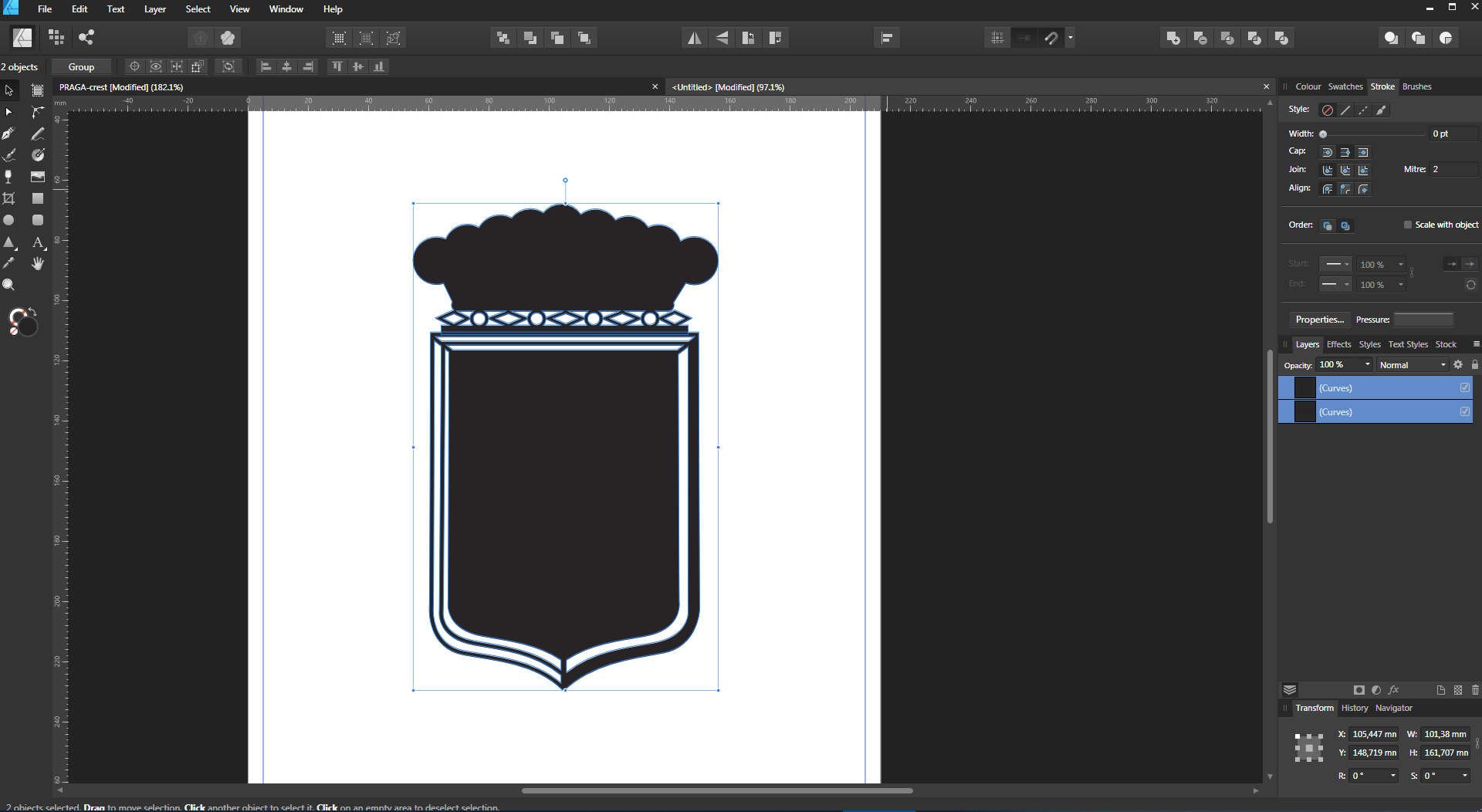Apply the Intersect boolean operation
Image resolution: width=1482 pixels, height=812 pixels.
tap(1227, 38)
